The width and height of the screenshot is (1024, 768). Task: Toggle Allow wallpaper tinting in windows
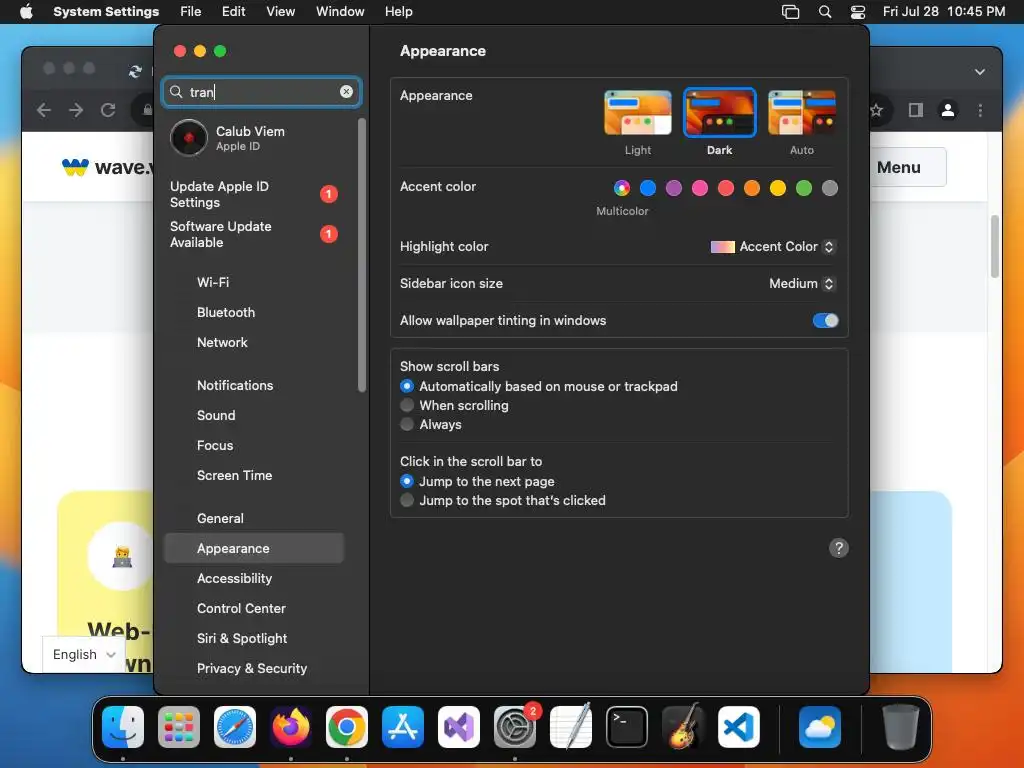[825, 320]
